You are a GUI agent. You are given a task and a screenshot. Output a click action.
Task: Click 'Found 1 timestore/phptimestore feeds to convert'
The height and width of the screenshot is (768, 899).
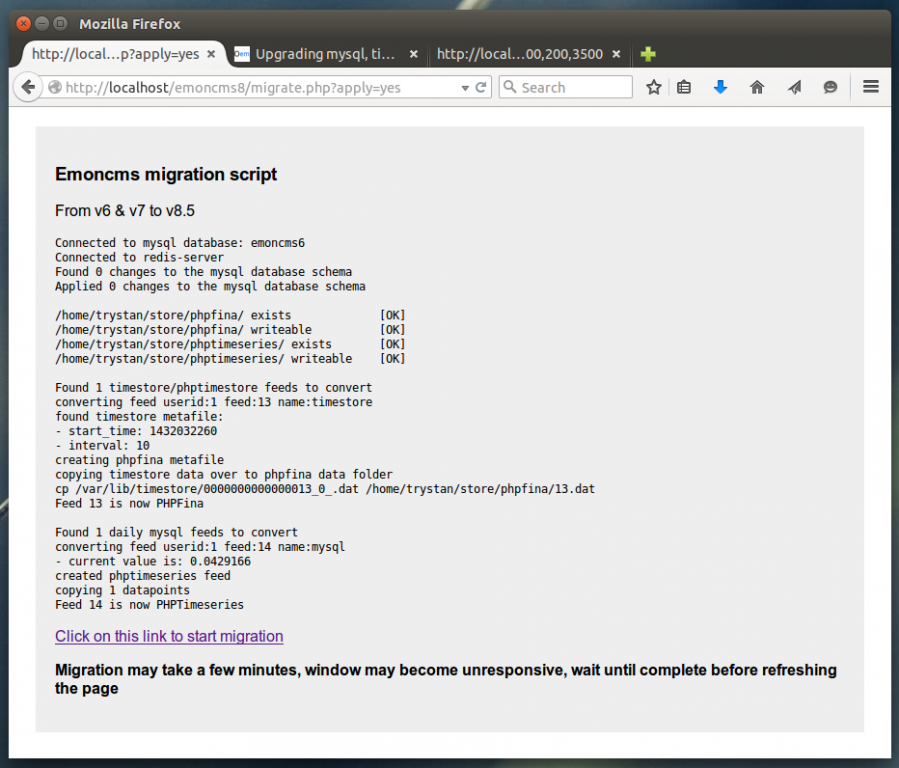(x=214, y=387)
